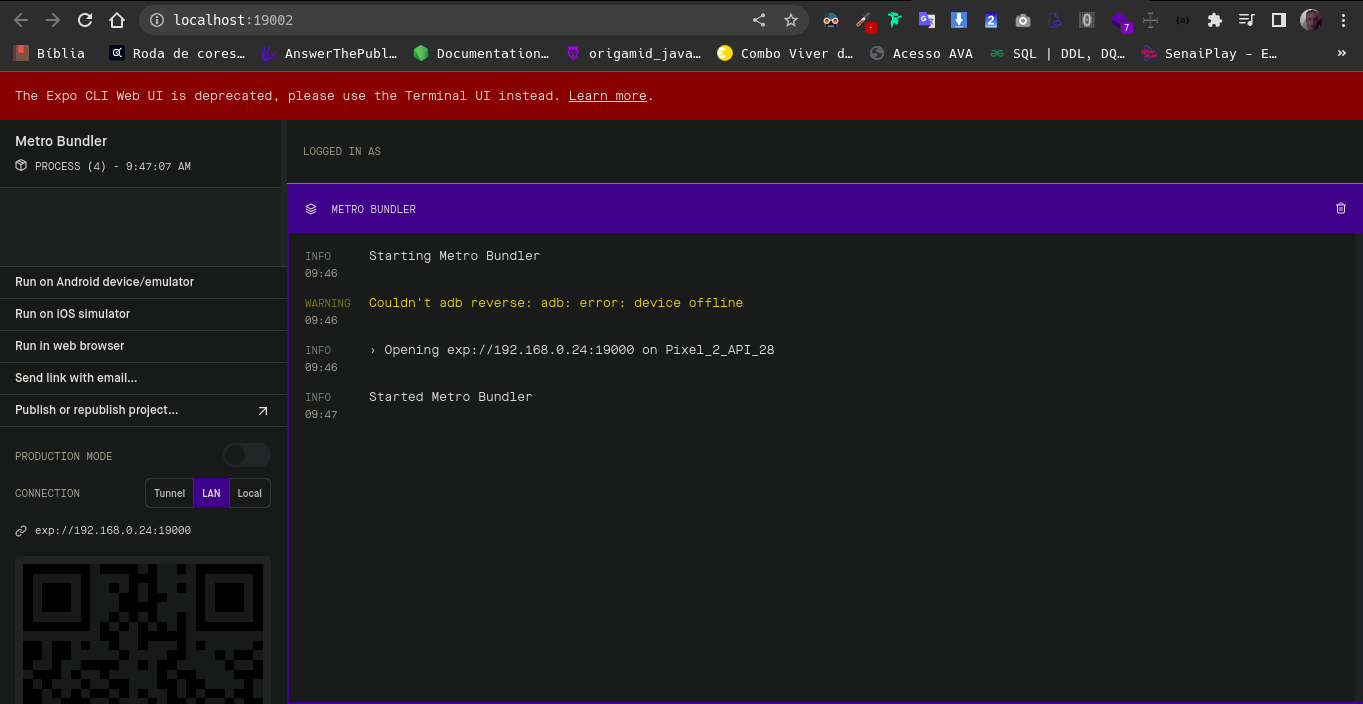Select Tunnel connection type
The width and height of the screenshot is (1363, 704).
tap(169, 493)
